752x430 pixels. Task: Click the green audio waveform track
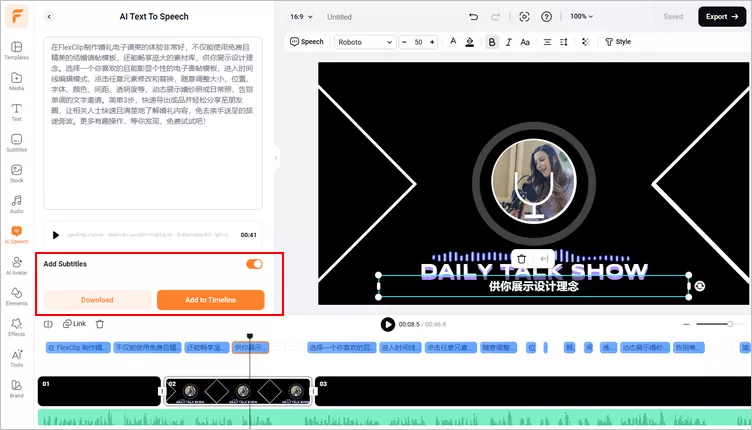pyautogui.click(x=394, y=418)
